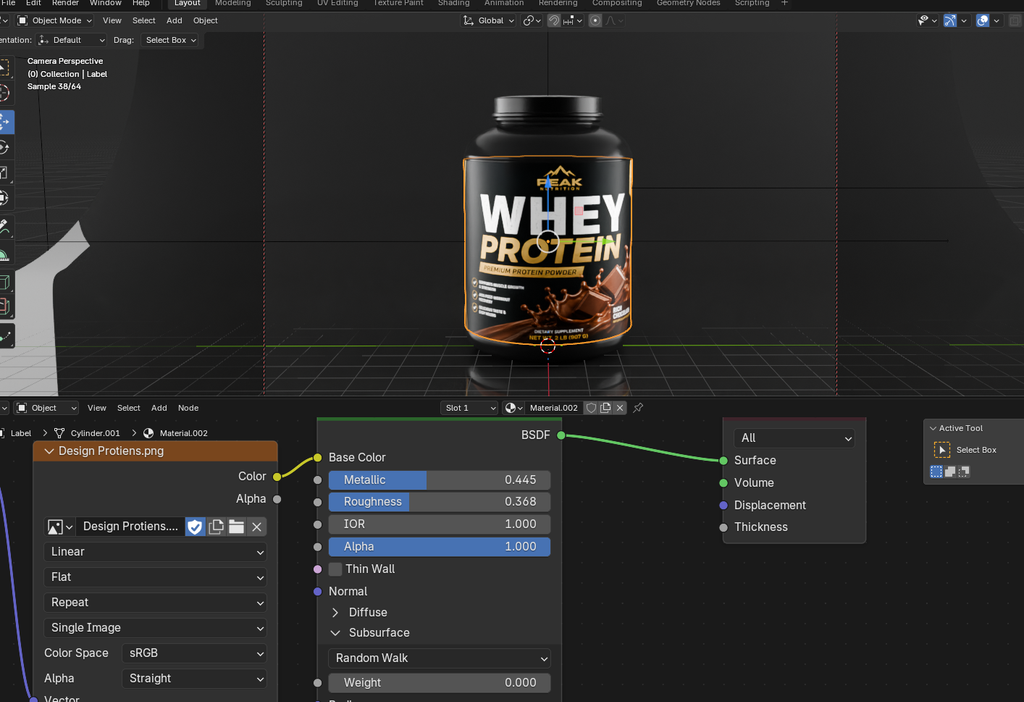Viewport: 1024px width, 702px height.
Task: Unlink the Design Protiens image datablock
Action: tap(257, 527)
